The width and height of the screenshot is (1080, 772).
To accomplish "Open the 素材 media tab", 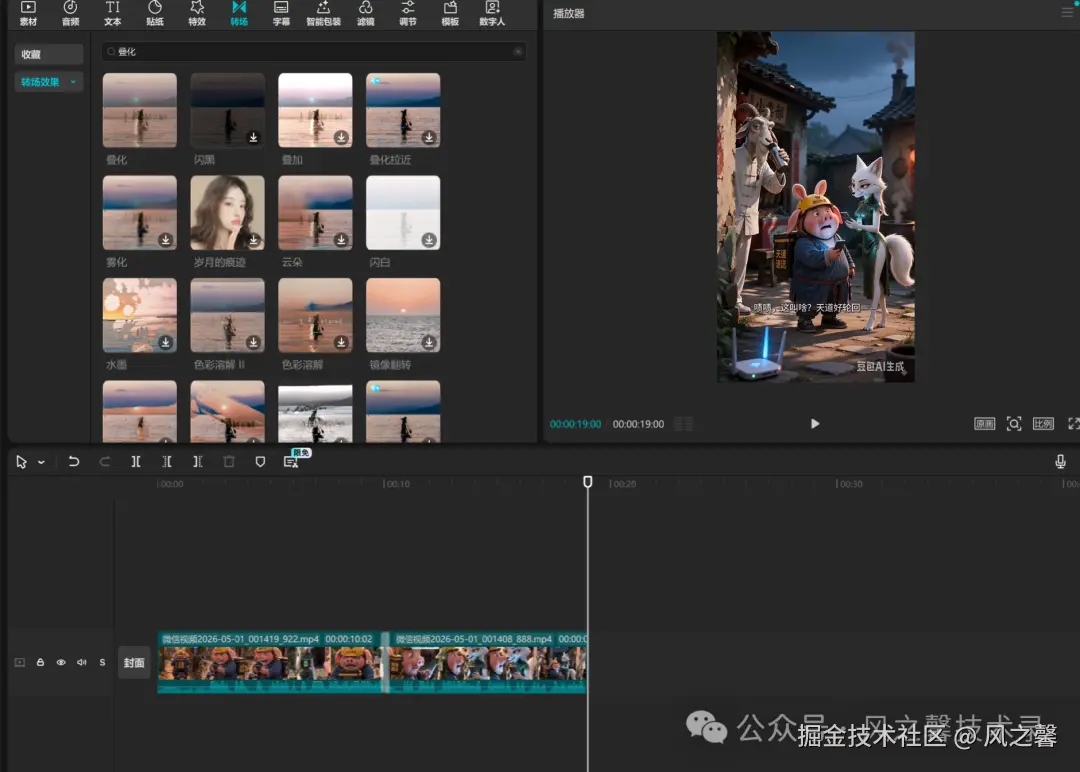I will pyautogui.click(x=28, y=13).
